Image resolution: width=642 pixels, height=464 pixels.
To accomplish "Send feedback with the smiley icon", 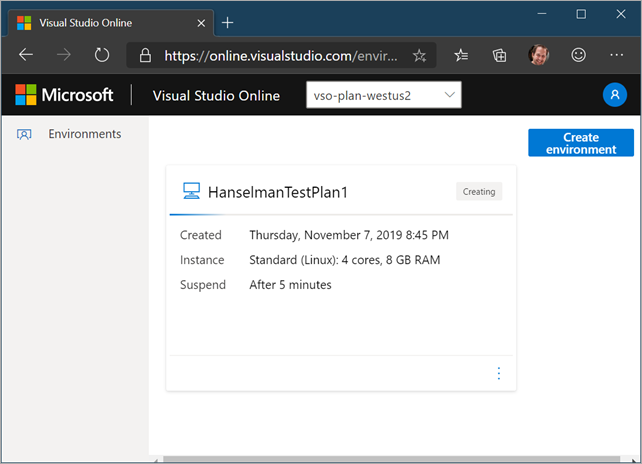I will 578,55.
